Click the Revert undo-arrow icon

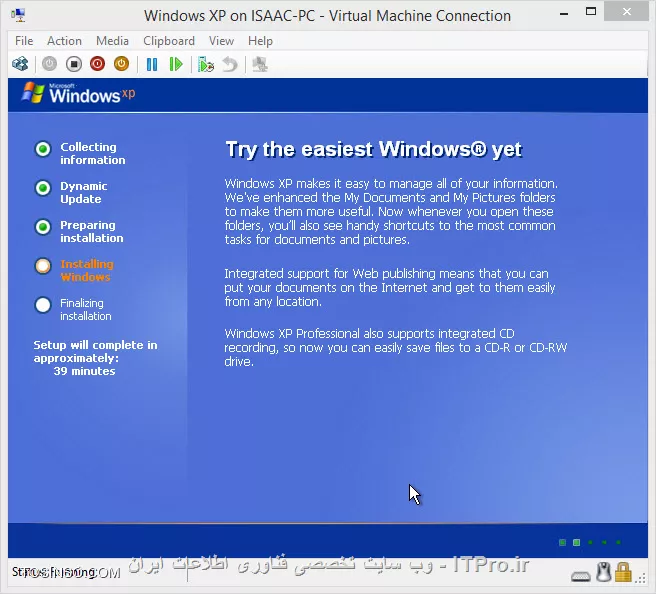click(x=230, y=64)
